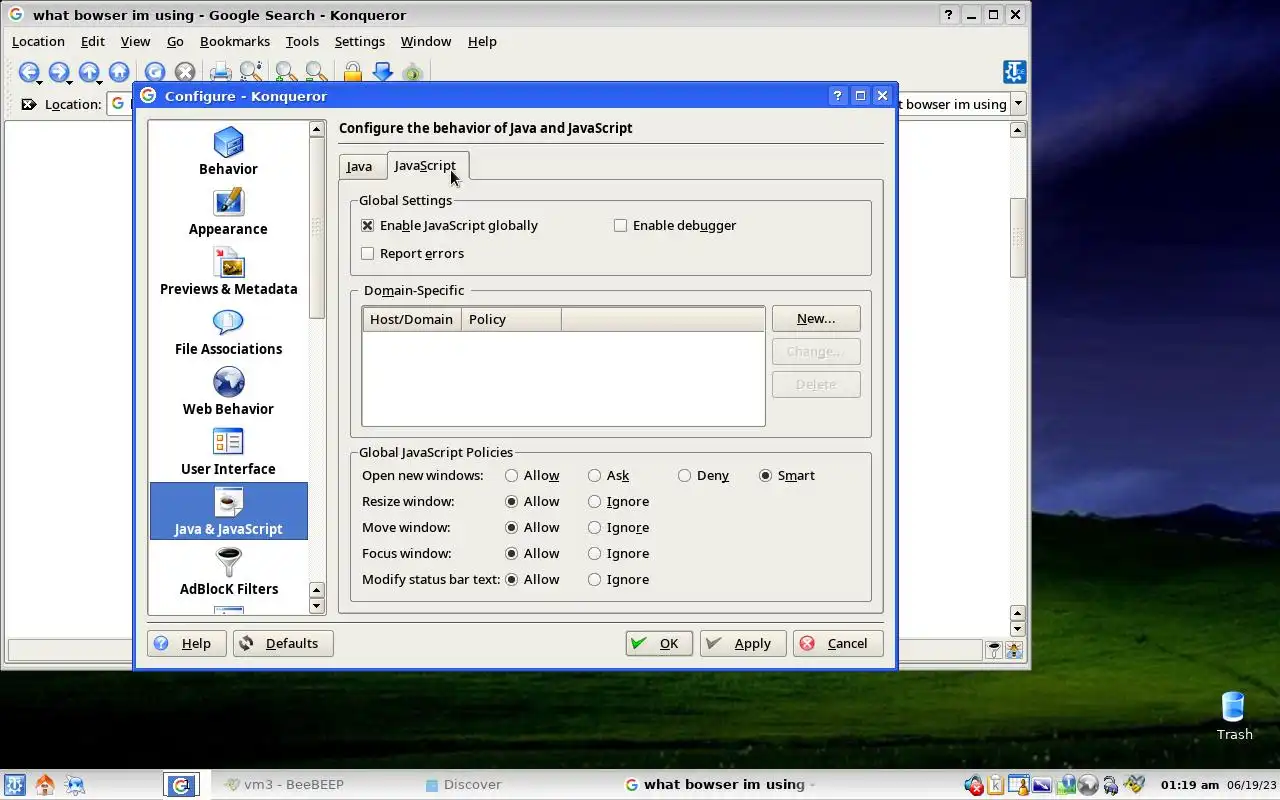
Task: Click New... to add domain policy
Action: (816, 319)
